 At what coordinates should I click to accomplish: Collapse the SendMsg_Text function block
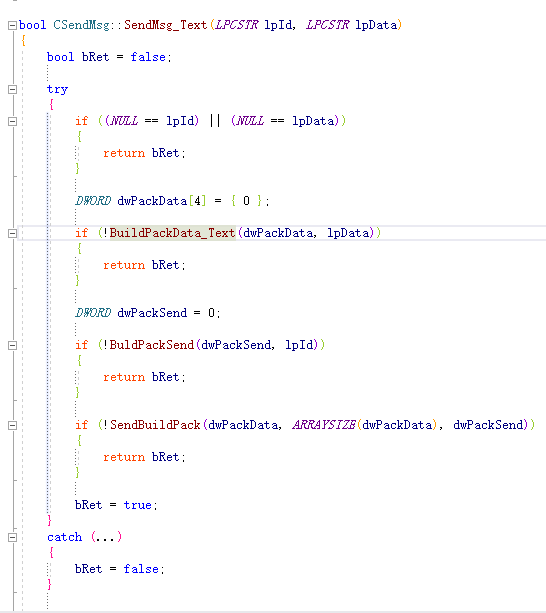click(x=13, y=25)
